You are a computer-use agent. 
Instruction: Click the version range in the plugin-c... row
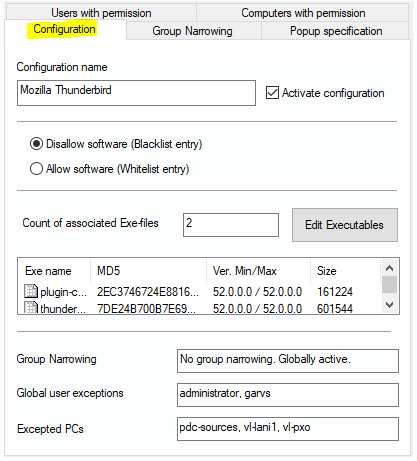coord(257,292)
